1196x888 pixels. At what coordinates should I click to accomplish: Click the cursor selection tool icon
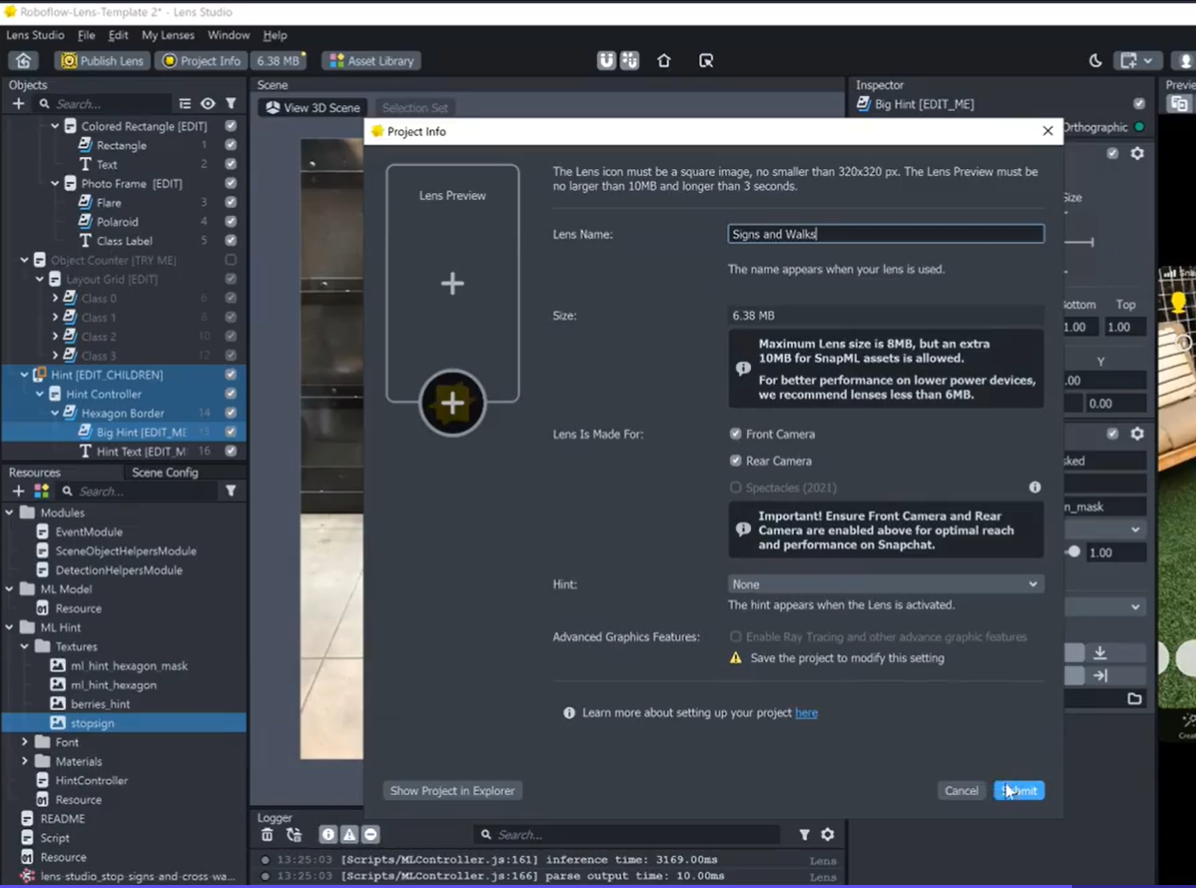tap(706, 61)
